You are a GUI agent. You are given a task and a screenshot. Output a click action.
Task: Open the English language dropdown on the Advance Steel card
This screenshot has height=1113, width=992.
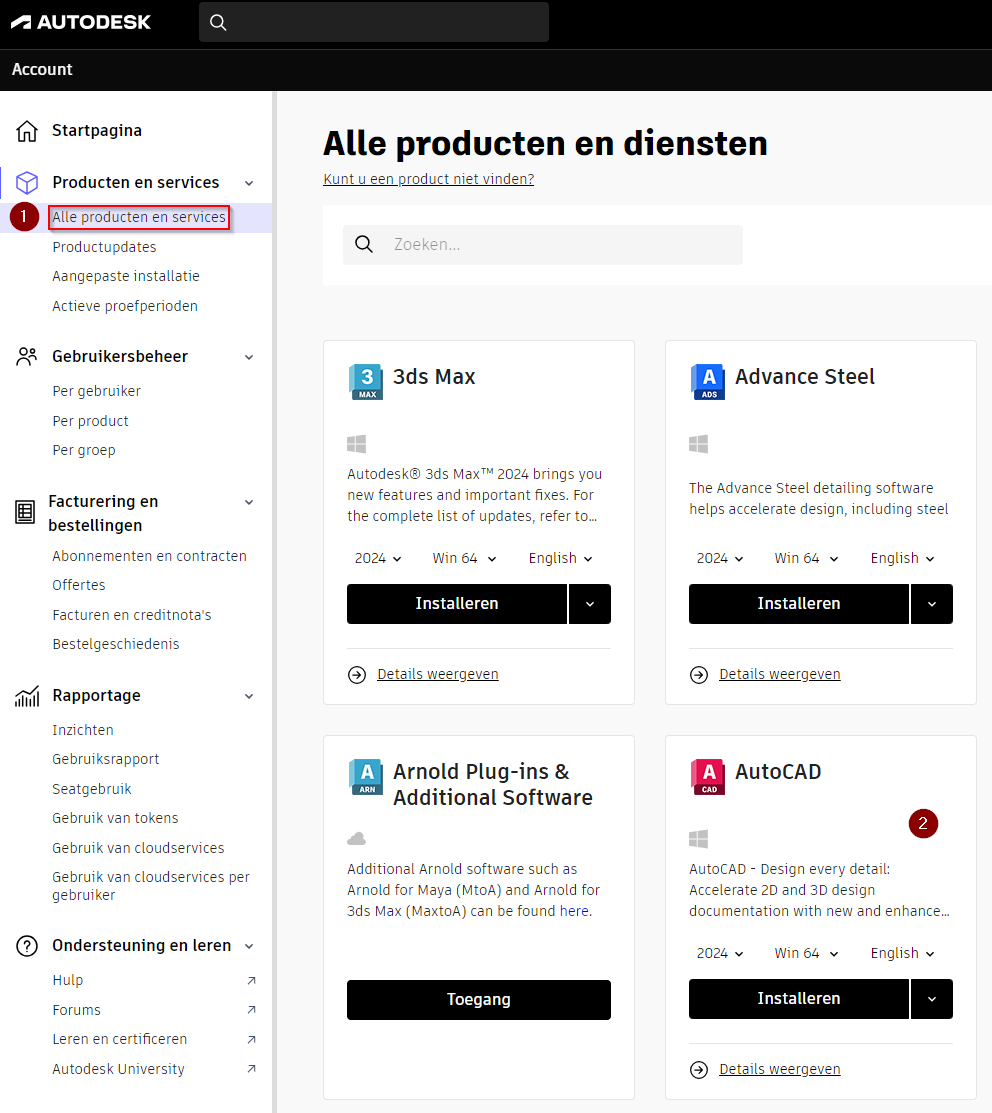[x=903, y=559]
